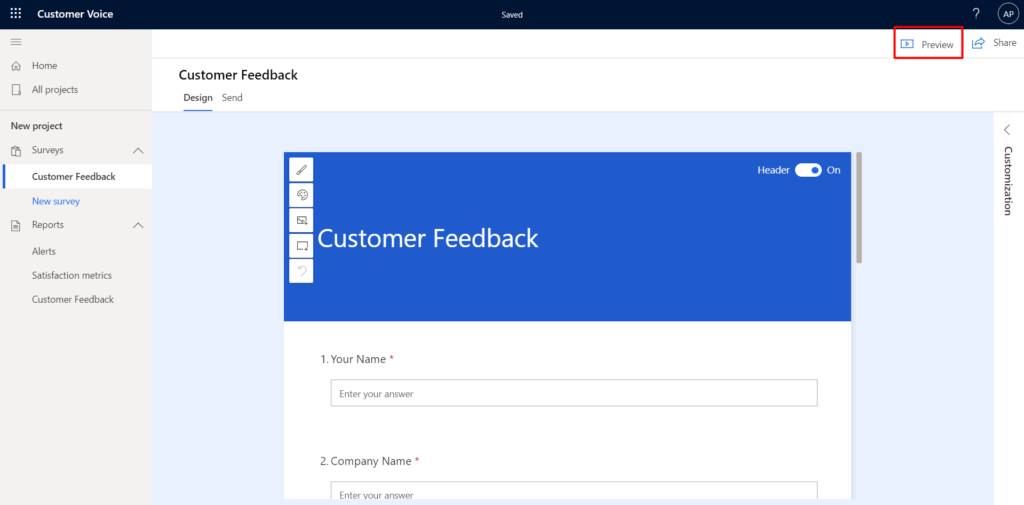The height and width of the screenshot is (505, 1024).
Task: Click the All projects icon
Action: [x=16, y=90]
